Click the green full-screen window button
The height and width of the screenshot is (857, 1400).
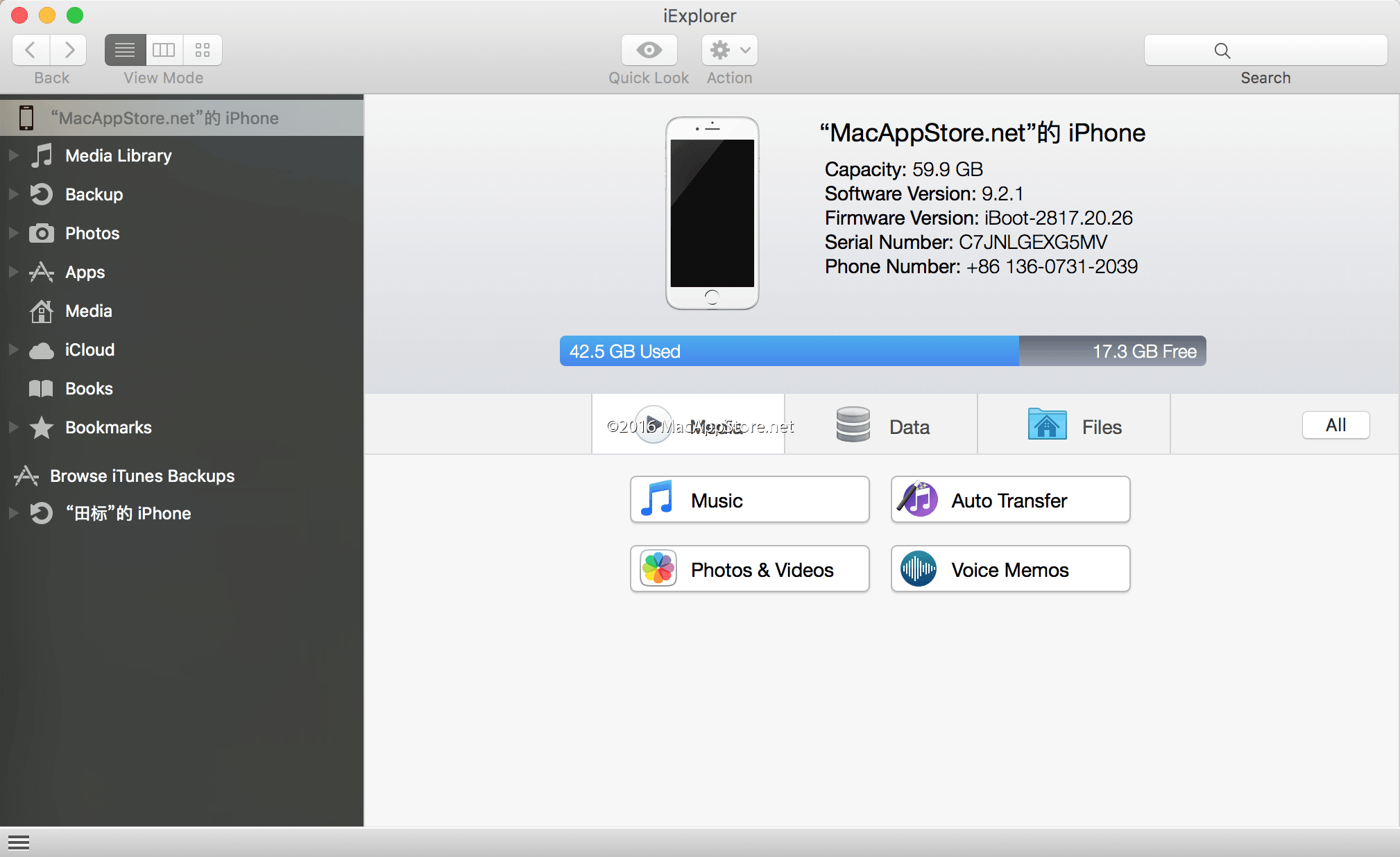pyautogui.click(x=75, y=15)
